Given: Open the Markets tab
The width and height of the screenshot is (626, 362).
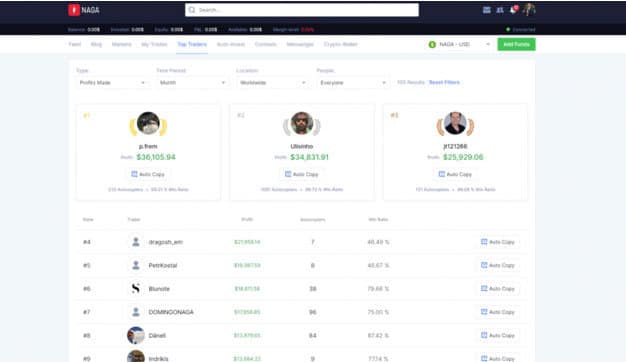Looking at the screenshot, I should 121,44.
